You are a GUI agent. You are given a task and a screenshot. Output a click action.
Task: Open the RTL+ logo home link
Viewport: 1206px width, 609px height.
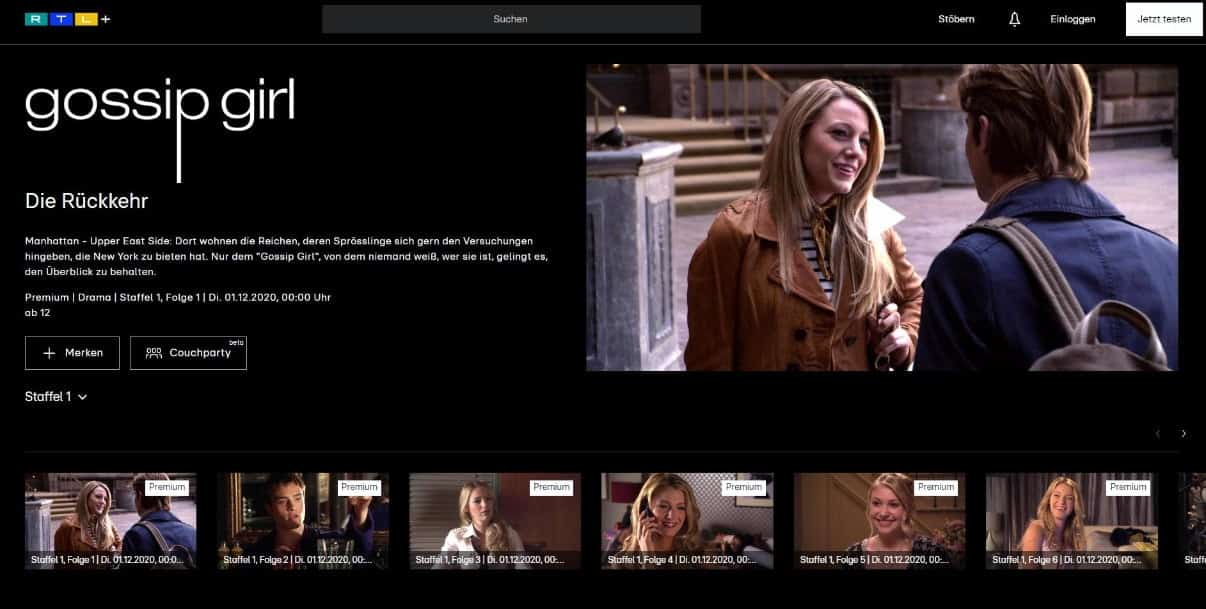pos(68,19)
